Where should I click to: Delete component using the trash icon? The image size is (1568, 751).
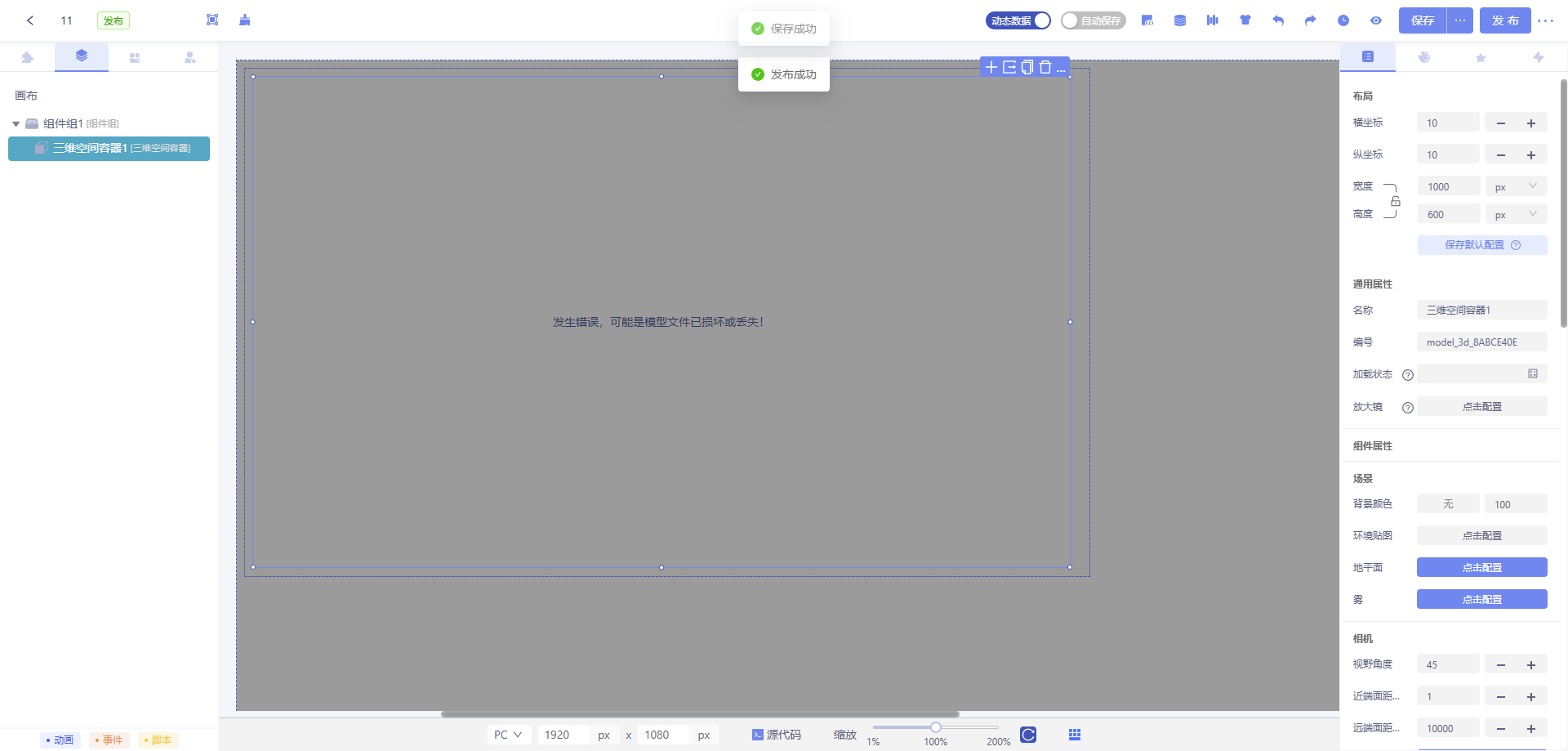tap(1045, 67)
